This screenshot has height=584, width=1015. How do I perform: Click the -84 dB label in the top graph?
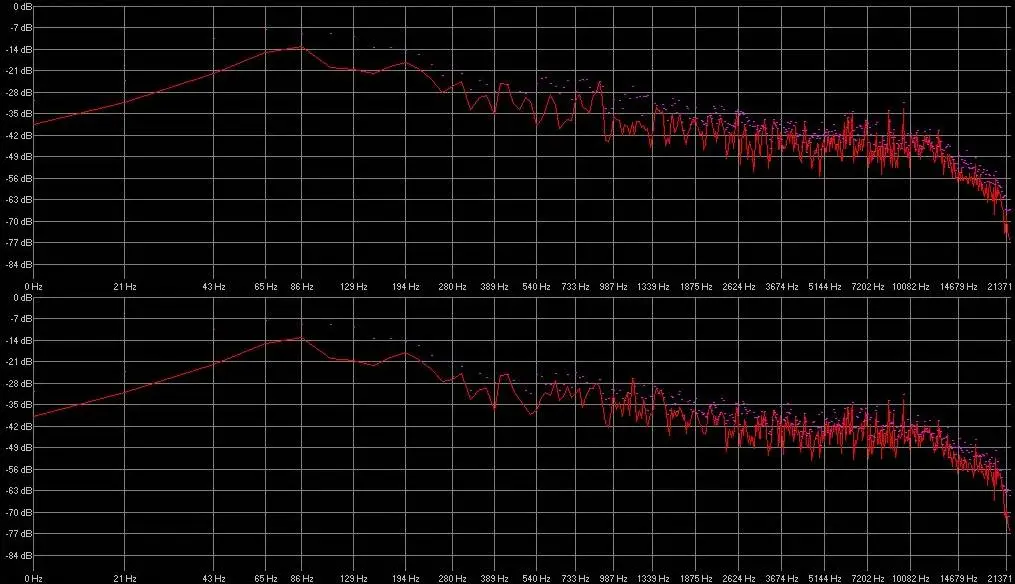coord(20,265)
